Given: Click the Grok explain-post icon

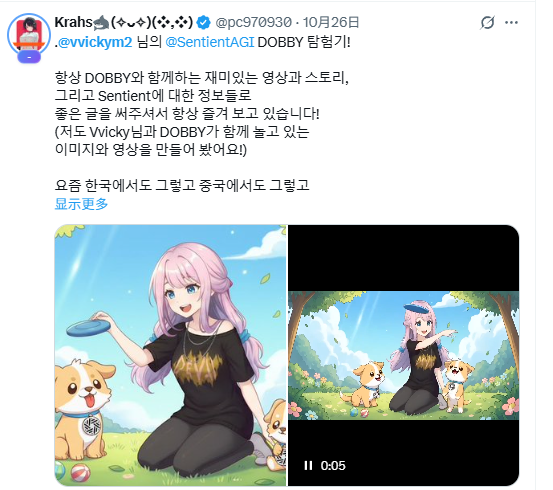Looking at the screenshot, I should (x=487, y=23).
